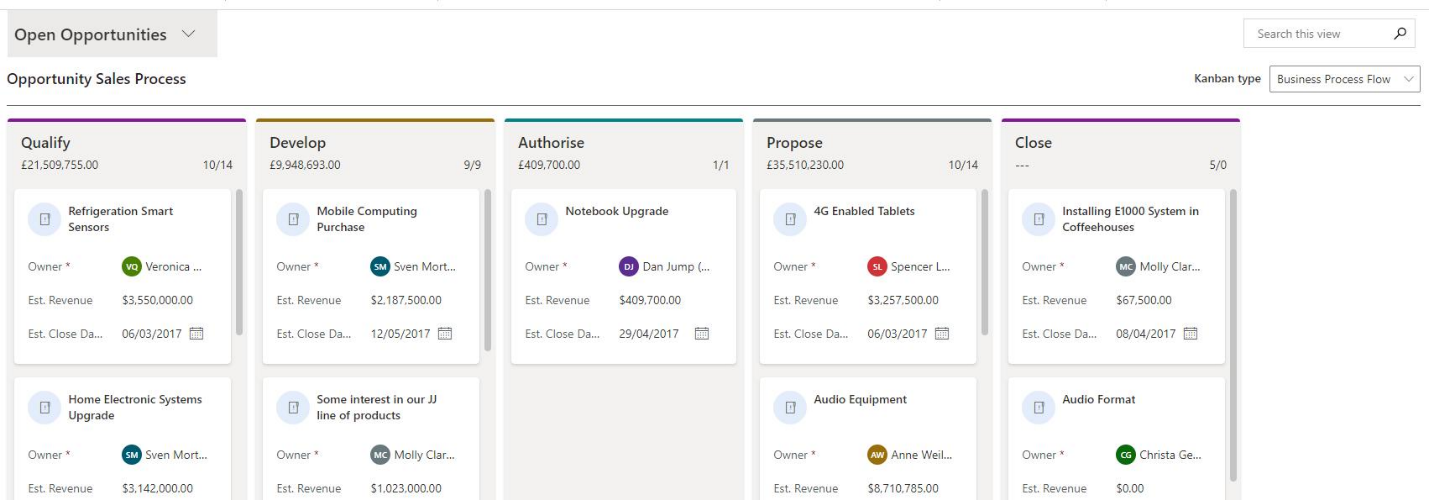
Task: Click Christa Ge owner avatar CG
Action: click(x=1126, y=455)
